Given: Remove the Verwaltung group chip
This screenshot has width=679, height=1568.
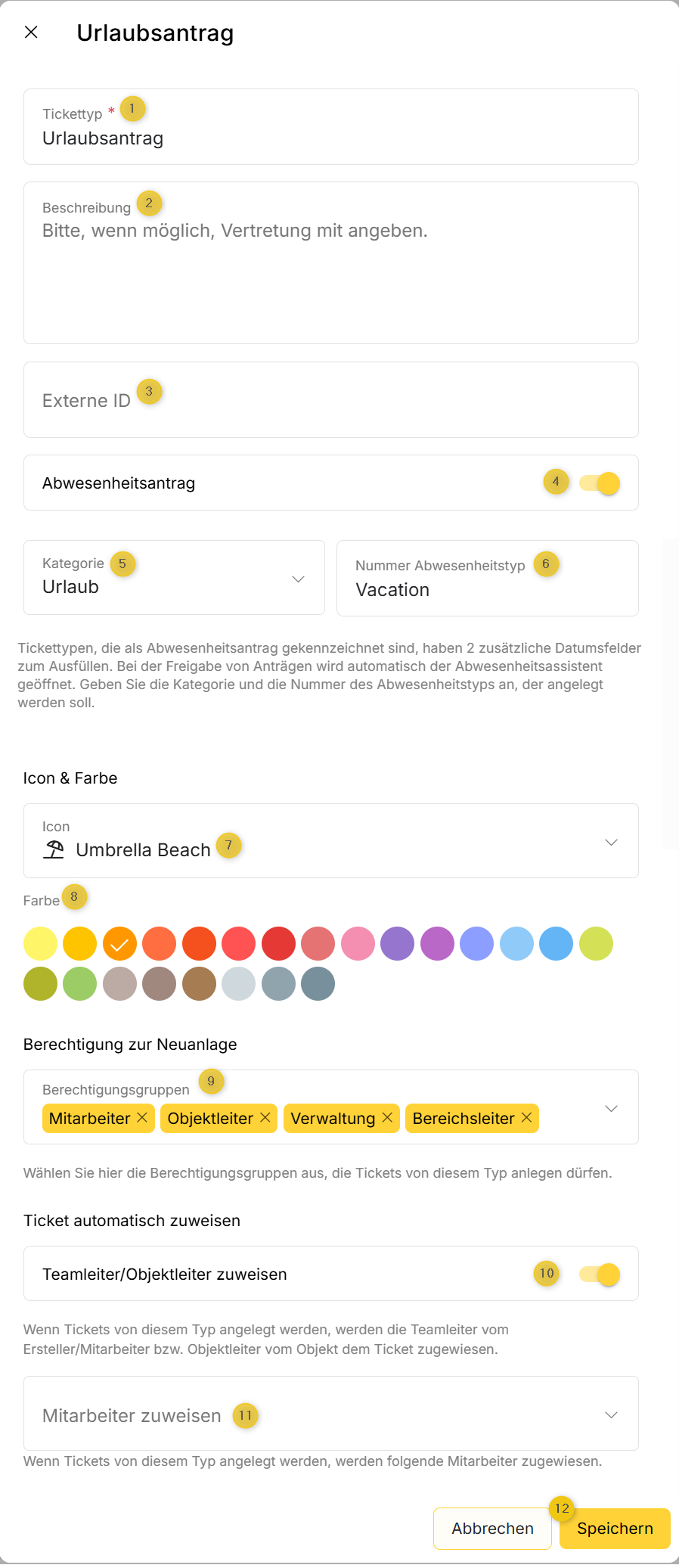Looking at the screenshot, I should [387, 1117].
